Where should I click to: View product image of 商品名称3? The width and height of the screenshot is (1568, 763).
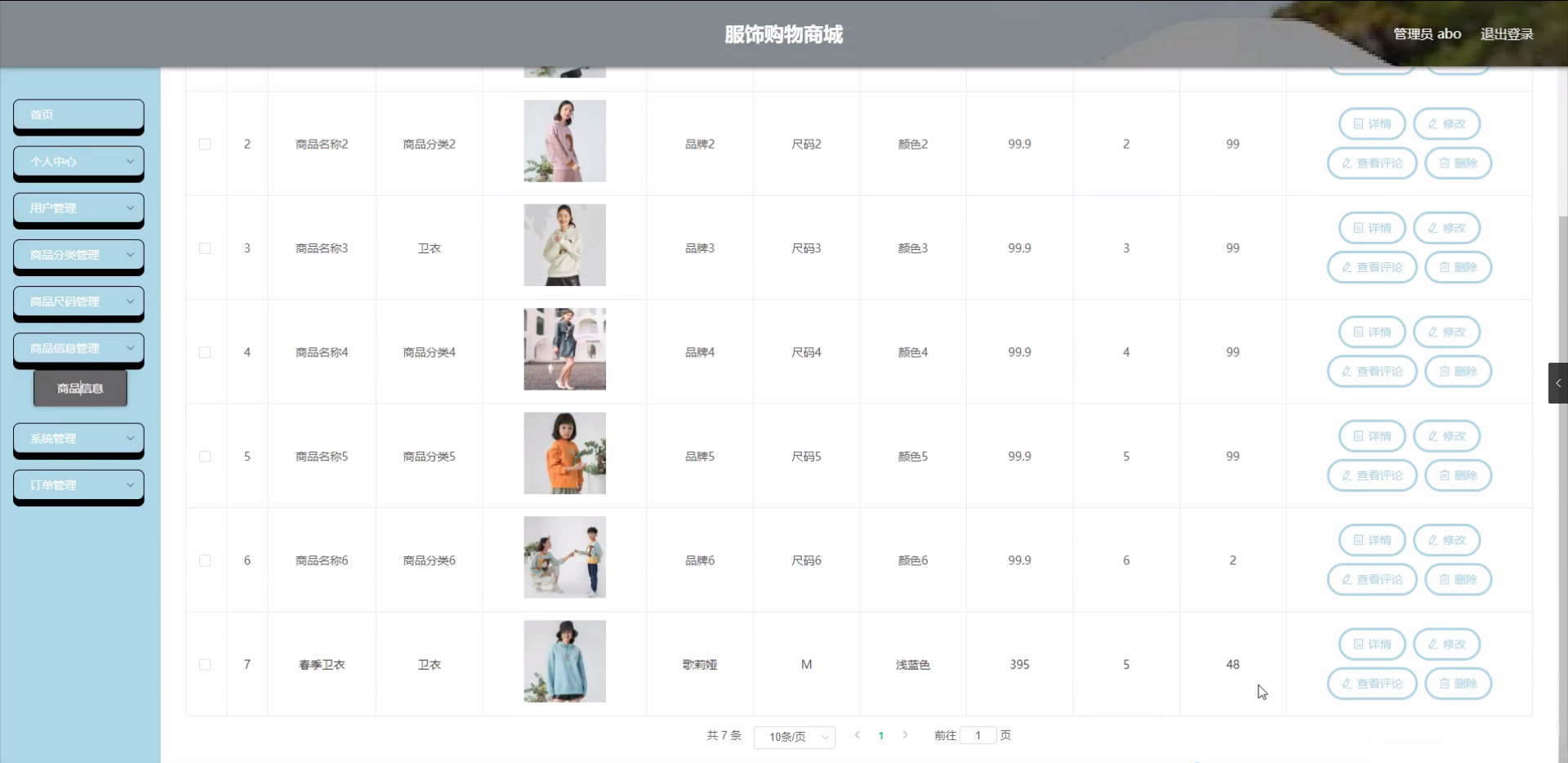[565, 245]
